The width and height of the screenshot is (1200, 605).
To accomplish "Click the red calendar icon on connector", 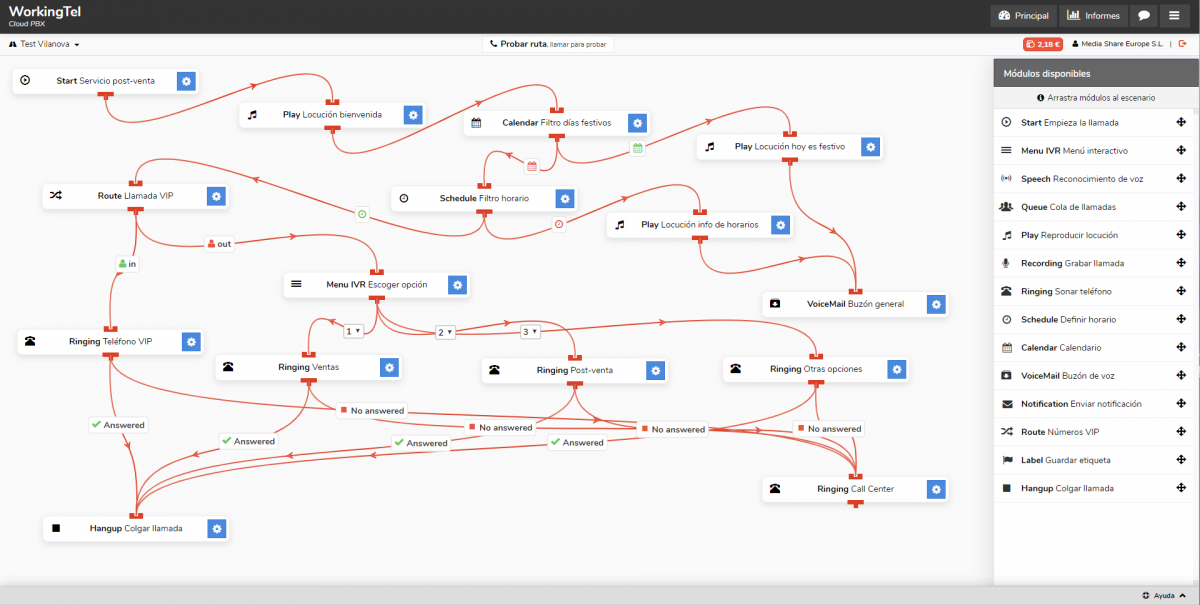I will tap(532, 166).
